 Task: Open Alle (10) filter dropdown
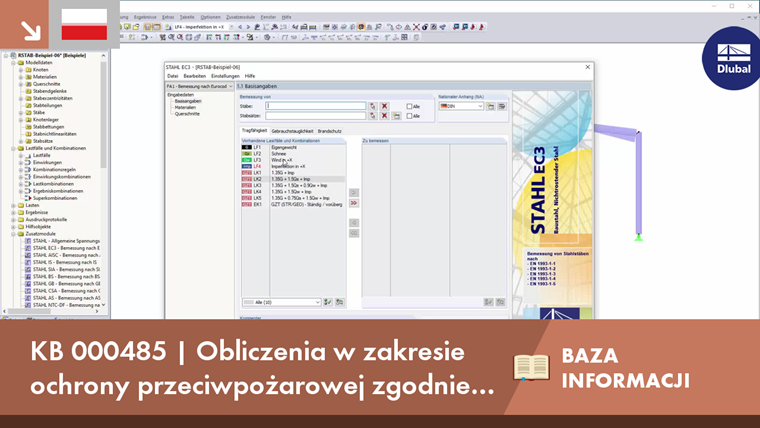(281, 302)
